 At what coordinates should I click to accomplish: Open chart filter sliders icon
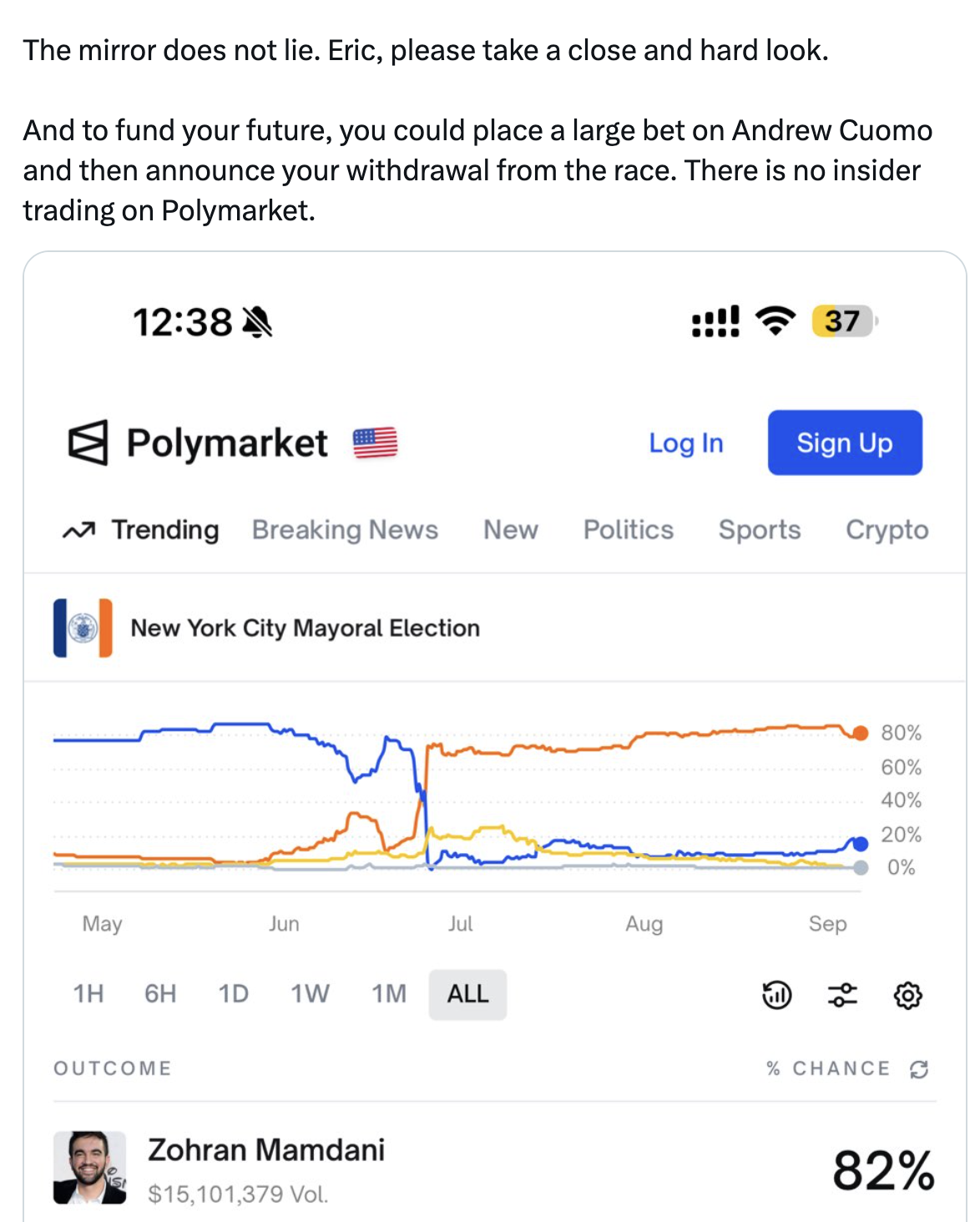tap(842, 995)
